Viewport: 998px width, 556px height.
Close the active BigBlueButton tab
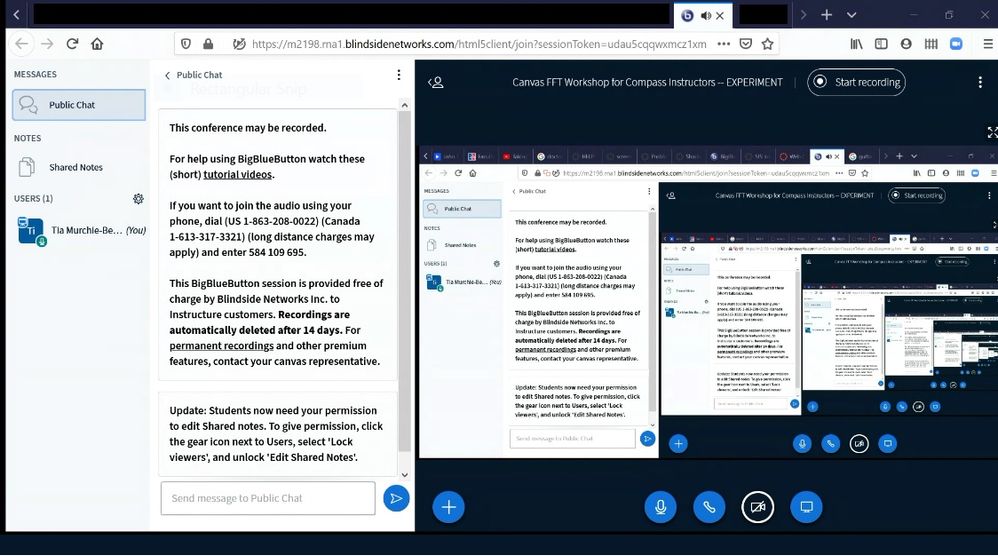click(720, 15)
